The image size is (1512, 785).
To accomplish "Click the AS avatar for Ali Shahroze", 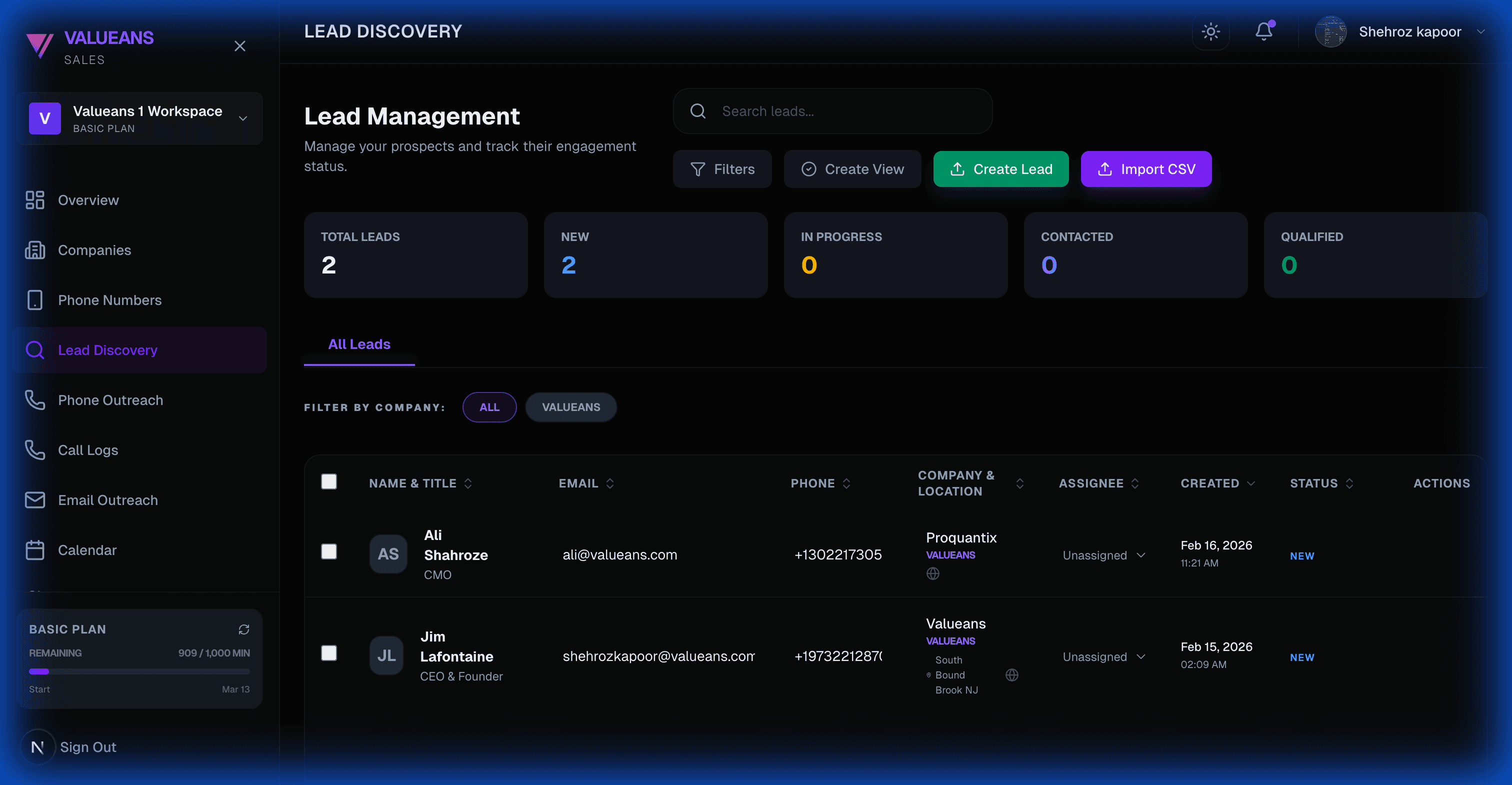I will pyautogui.click(x=388, y=553).
